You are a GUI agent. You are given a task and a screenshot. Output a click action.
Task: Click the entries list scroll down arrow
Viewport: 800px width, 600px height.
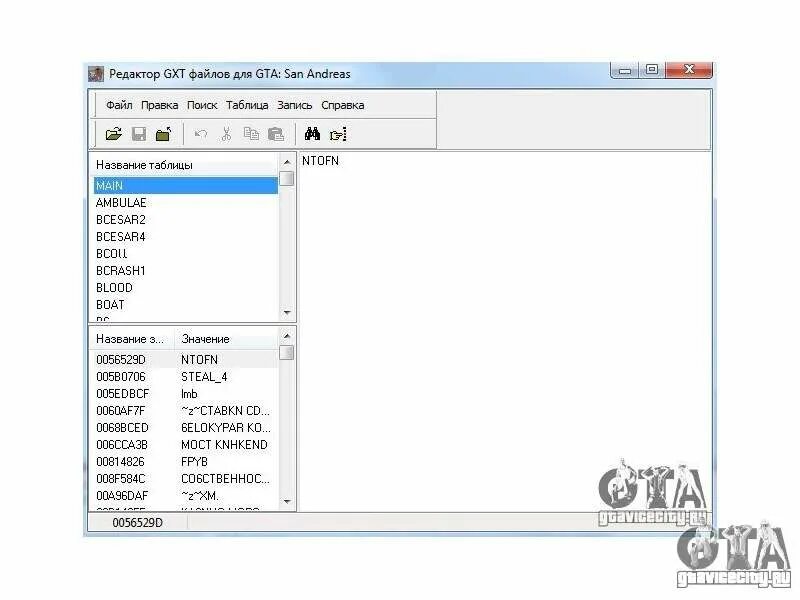(x=287, y=502)
